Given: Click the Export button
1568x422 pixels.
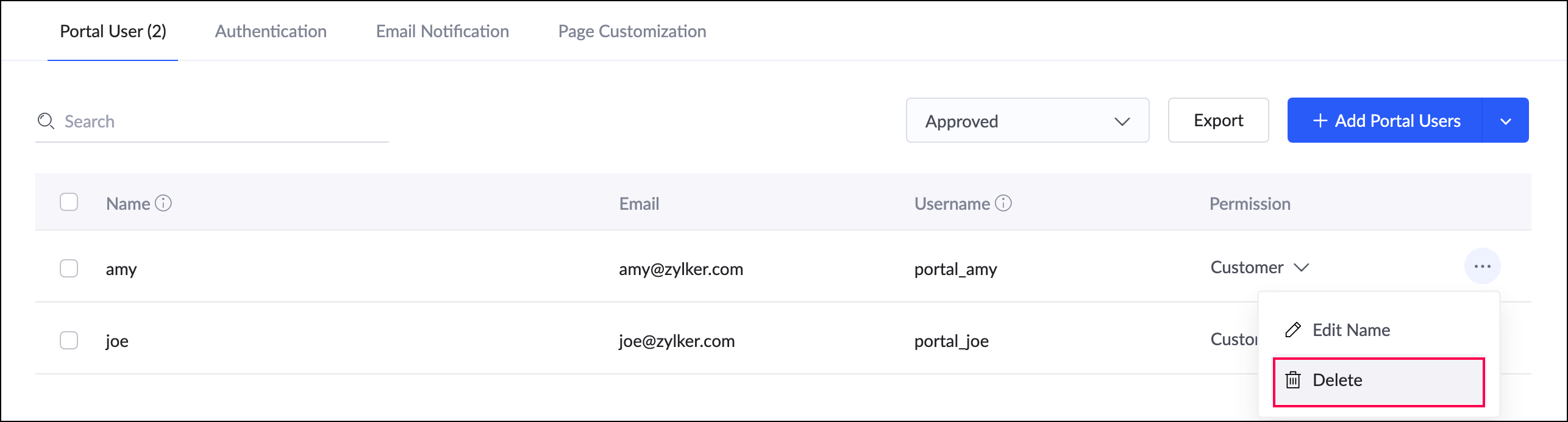Looking at the screenshot, I should tap(1218, 121).
